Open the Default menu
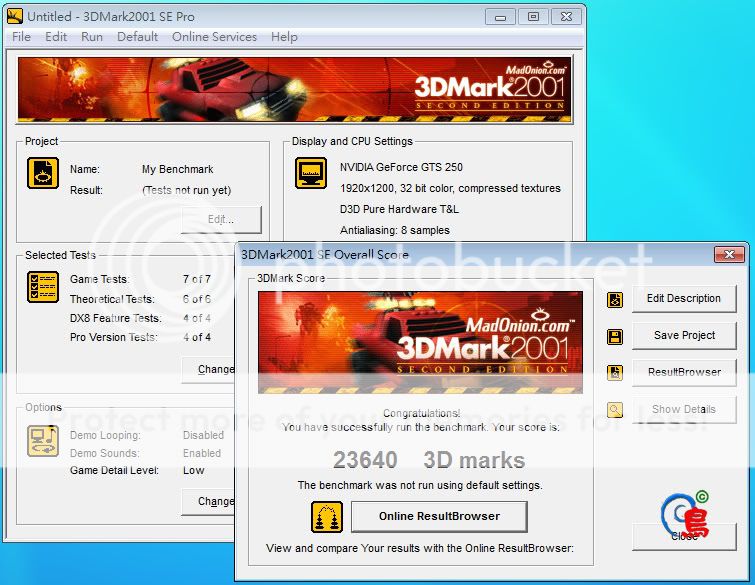 click(x=137, y=37)
